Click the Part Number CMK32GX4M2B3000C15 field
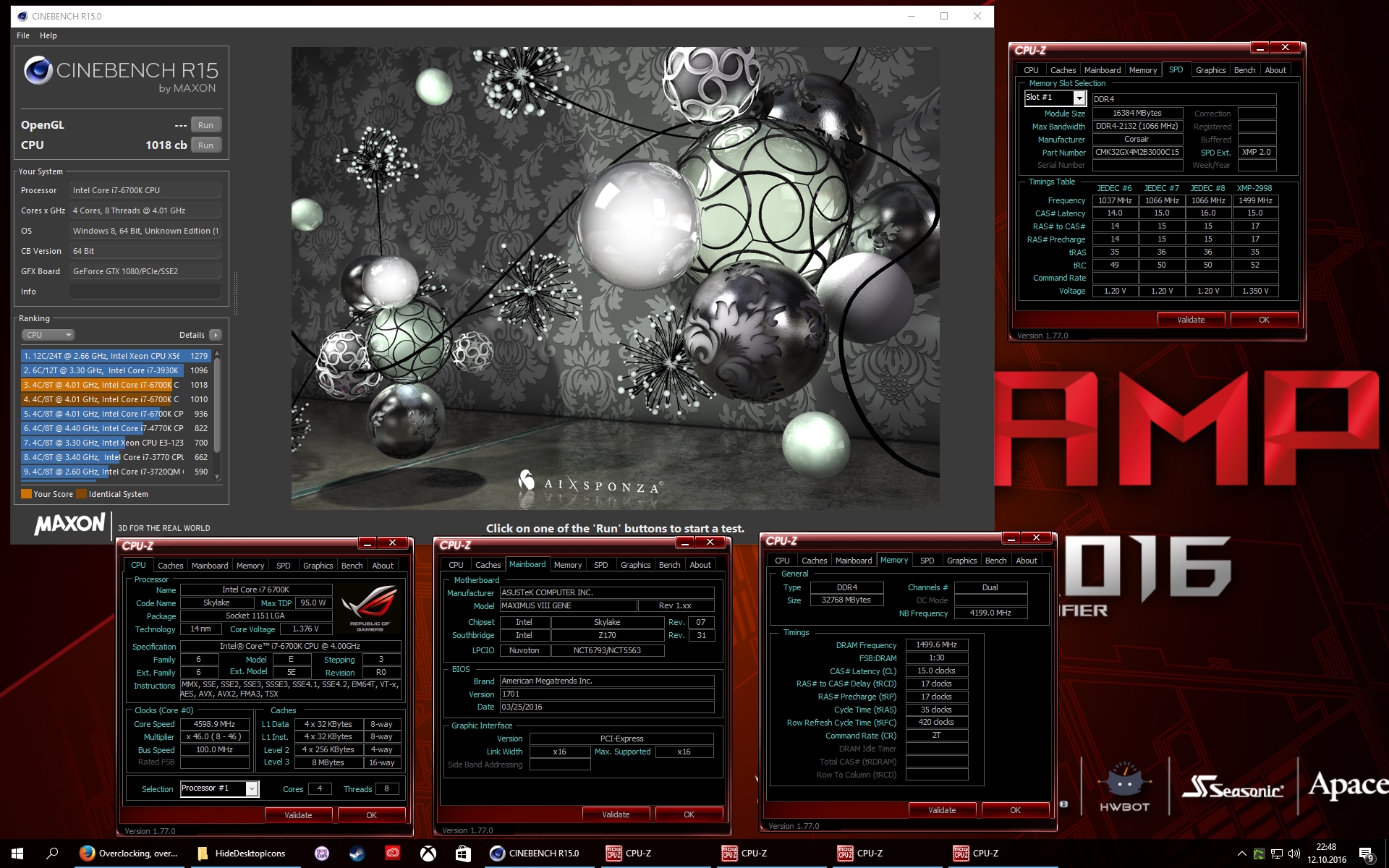This screenshot has height=868, width=1389. point(1137,153)
